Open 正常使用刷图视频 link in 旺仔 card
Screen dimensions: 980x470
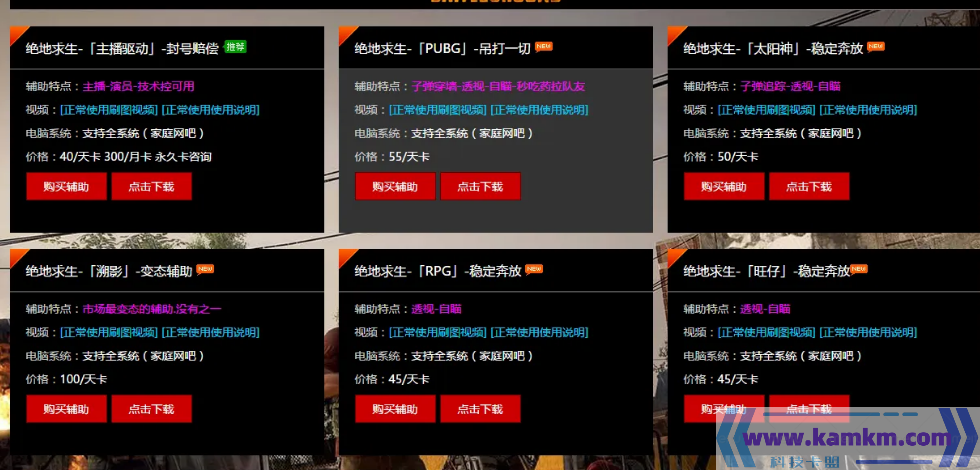766,332
